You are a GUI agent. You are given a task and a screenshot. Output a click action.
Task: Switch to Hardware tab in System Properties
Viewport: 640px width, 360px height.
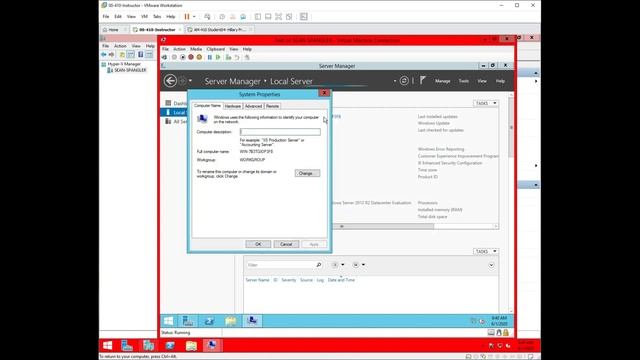(x=233, y=106)
